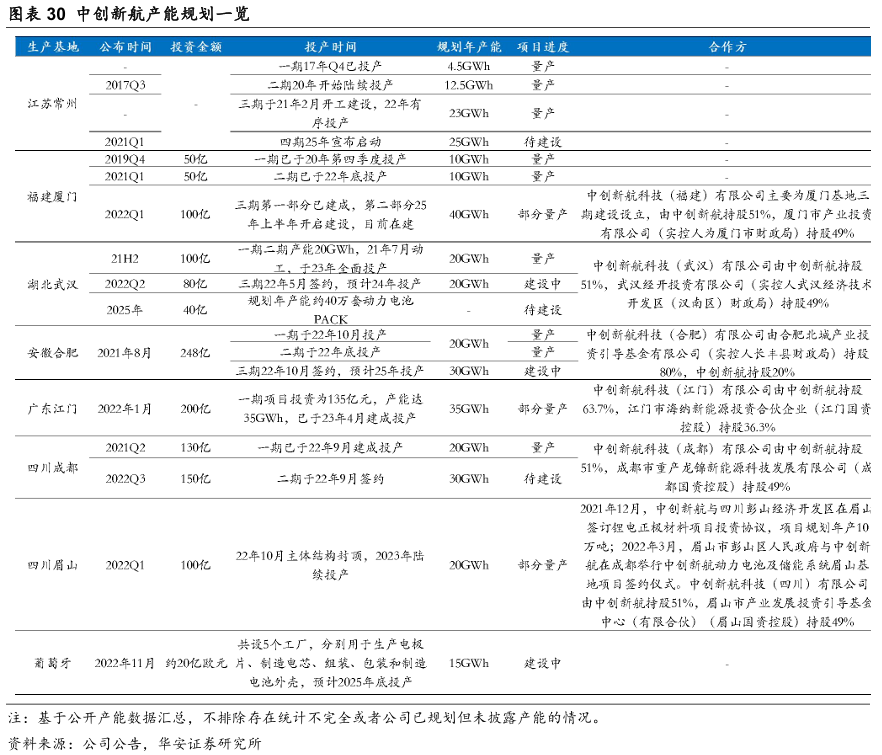Click '二期20年开始陆续投产' cell
882x755 pixels.
[x=330, y=86]
